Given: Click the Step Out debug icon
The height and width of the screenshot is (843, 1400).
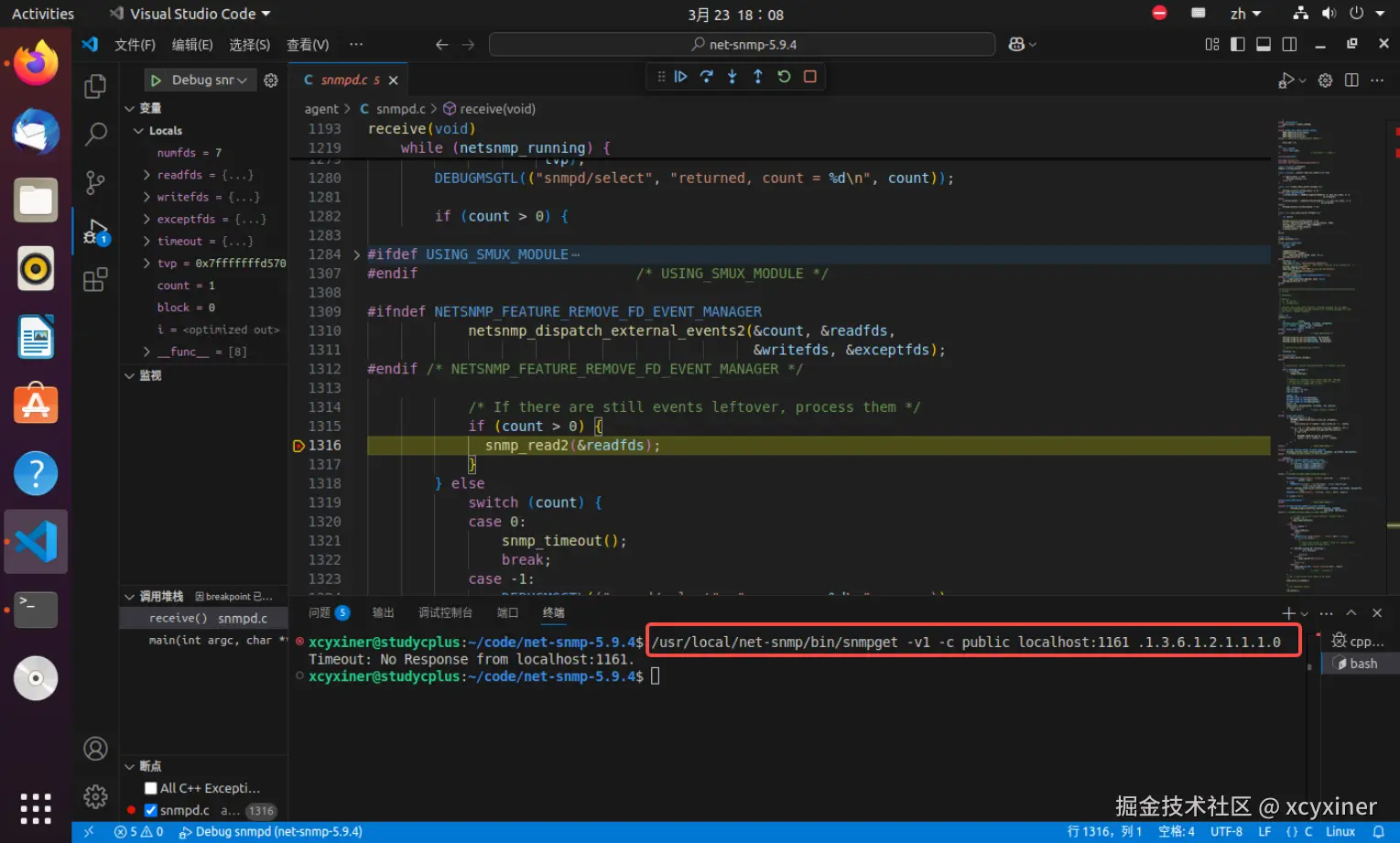Looking at the screenshot, I should pos(757,77).
